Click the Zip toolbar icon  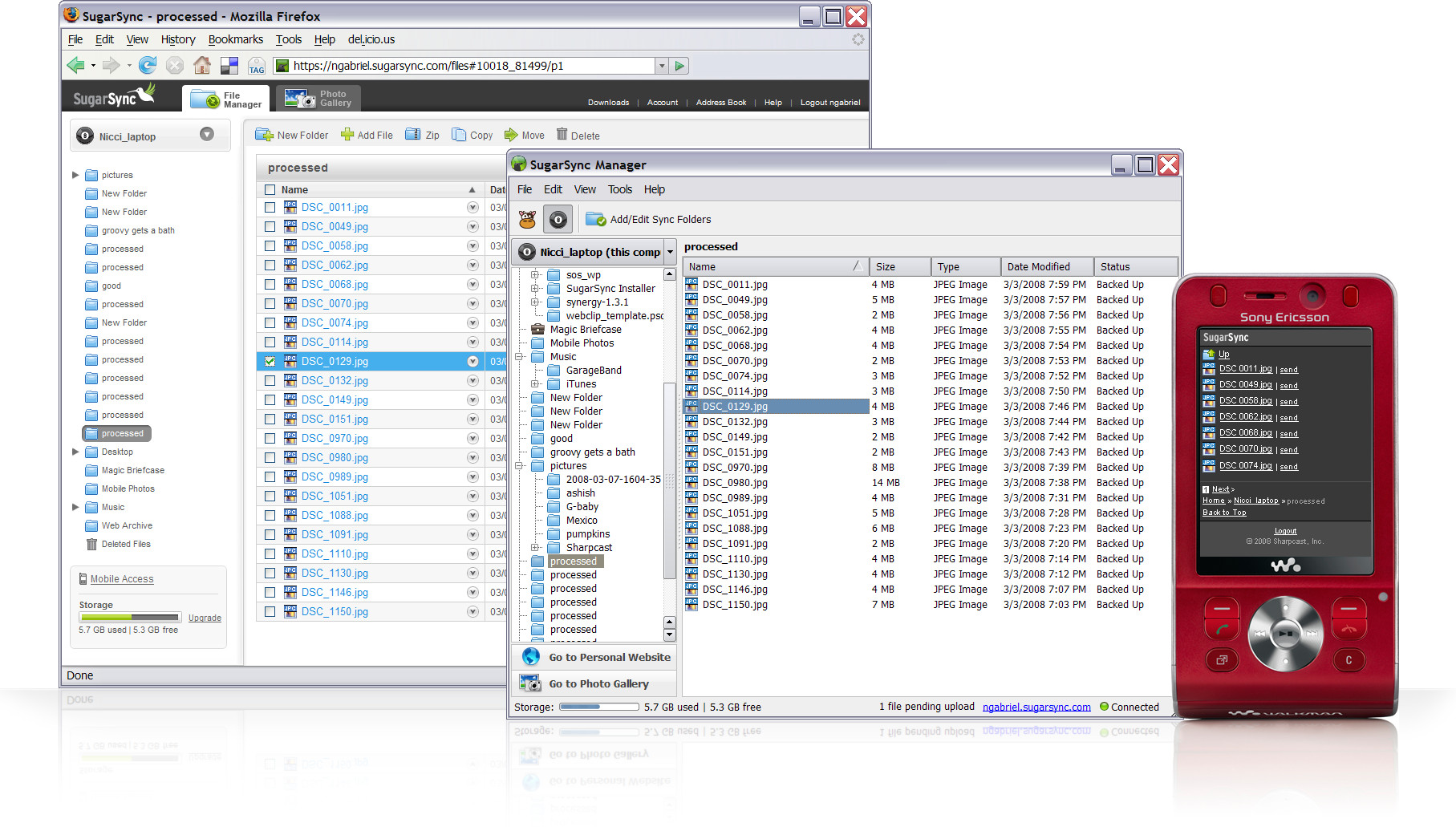413,135
